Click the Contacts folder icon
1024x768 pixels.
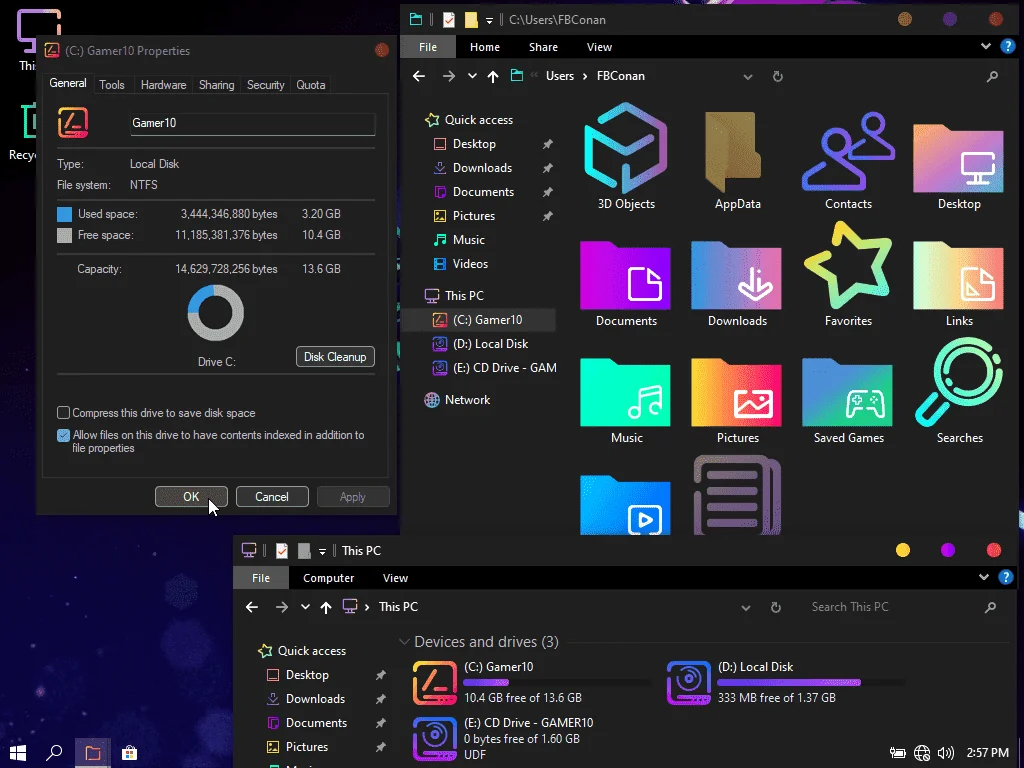click(x=848, y=152)
